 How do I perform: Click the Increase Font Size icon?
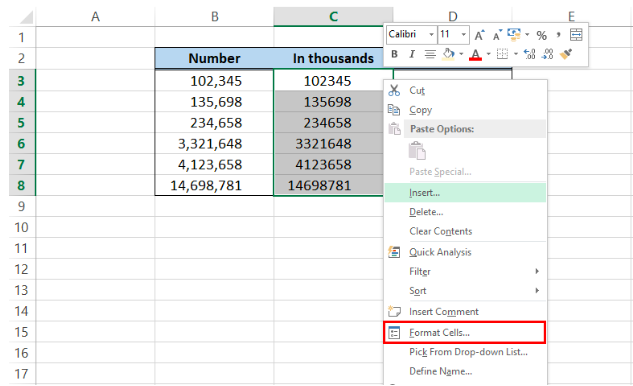[x=479, y=35]
